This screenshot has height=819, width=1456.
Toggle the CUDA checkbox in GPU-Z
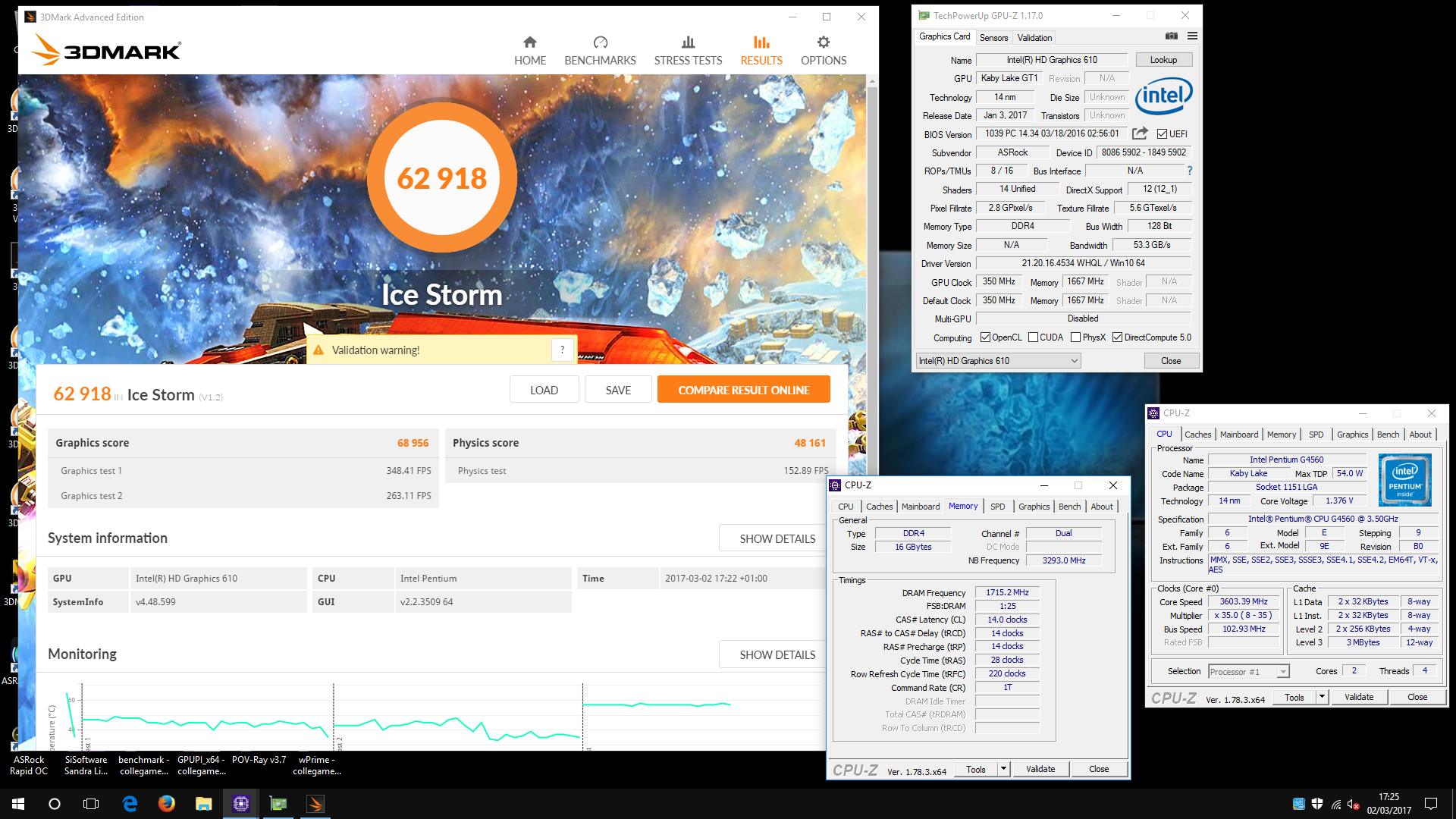pos(1033,337)
